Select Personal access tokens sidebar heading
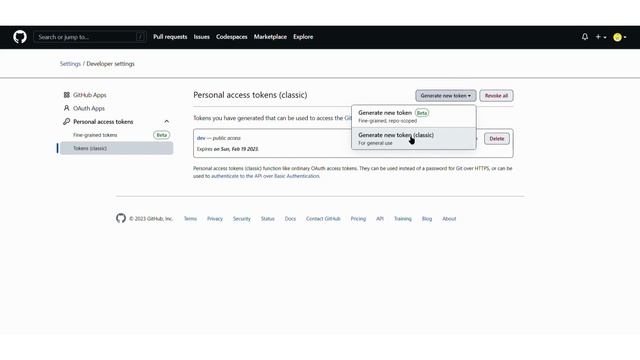 point(103,122)
